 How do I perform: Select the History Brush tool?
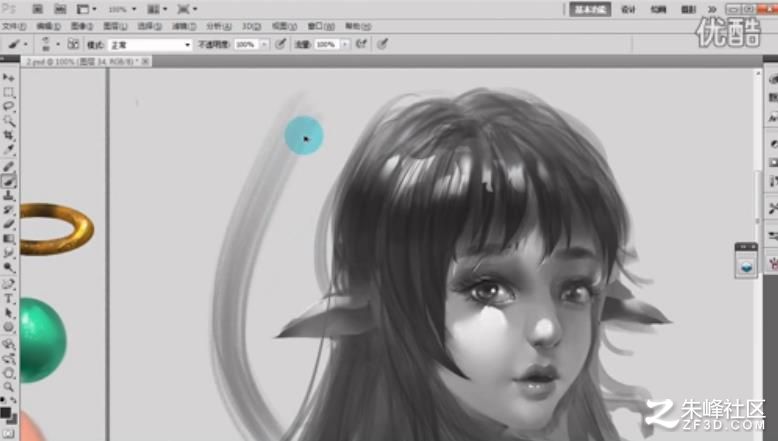pos(8,210)
